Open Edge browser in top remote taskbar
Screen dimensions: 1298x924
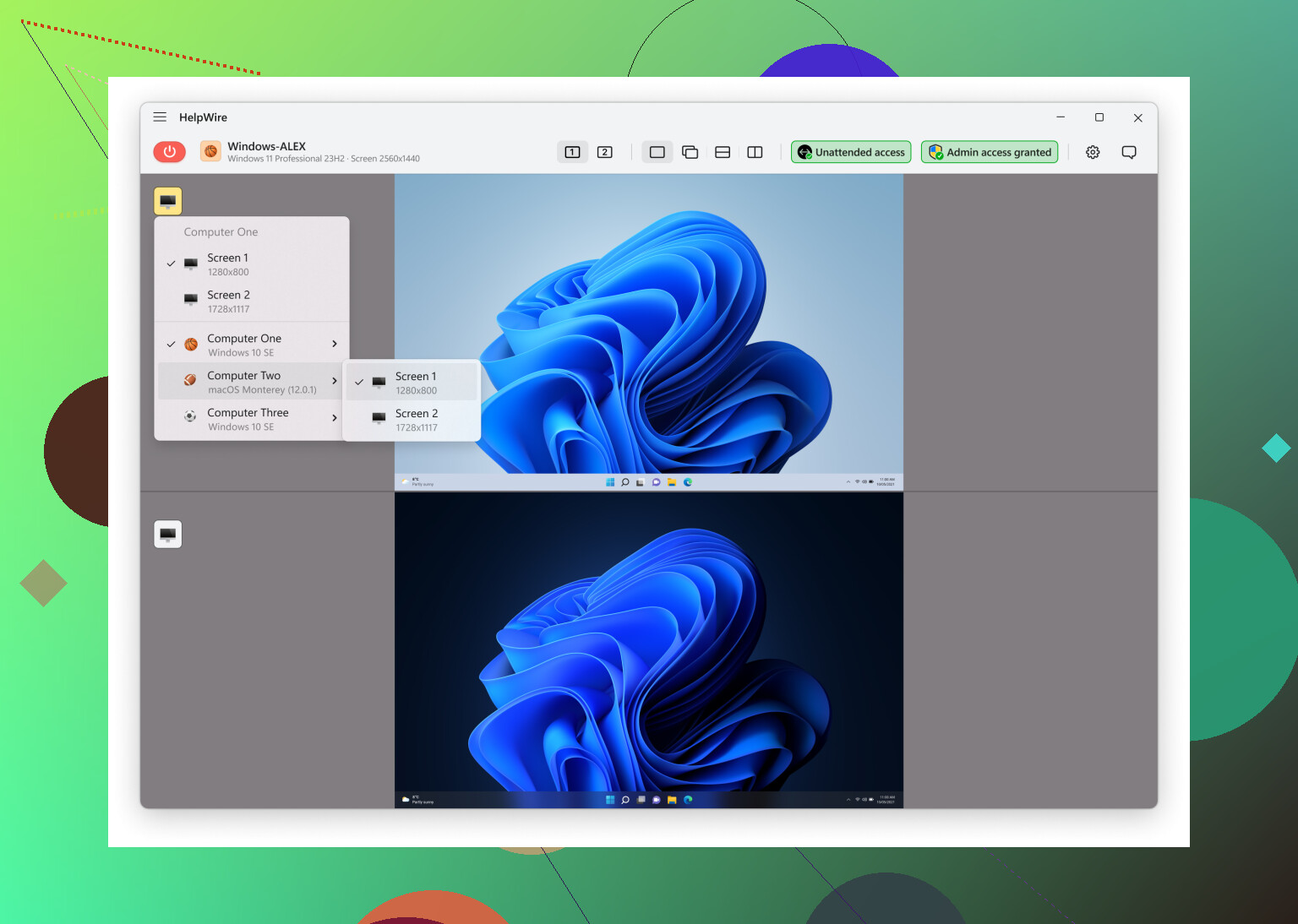click(x=688, y=482)
